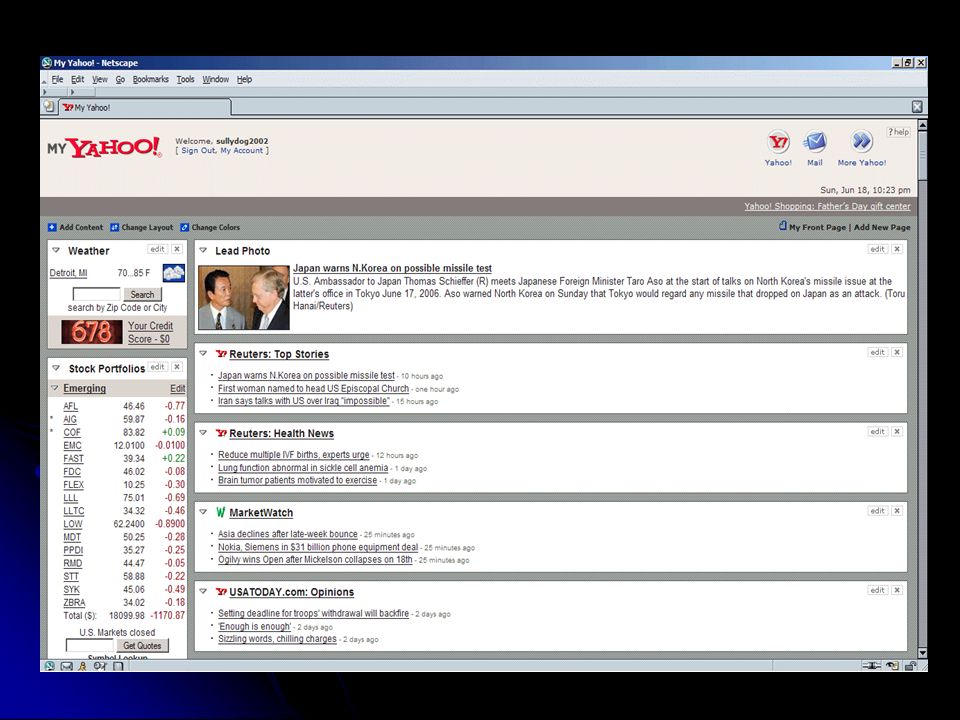The image size is (960, 720).
Task: Click the page scrollbar down arrow
Action: point(922,653)
